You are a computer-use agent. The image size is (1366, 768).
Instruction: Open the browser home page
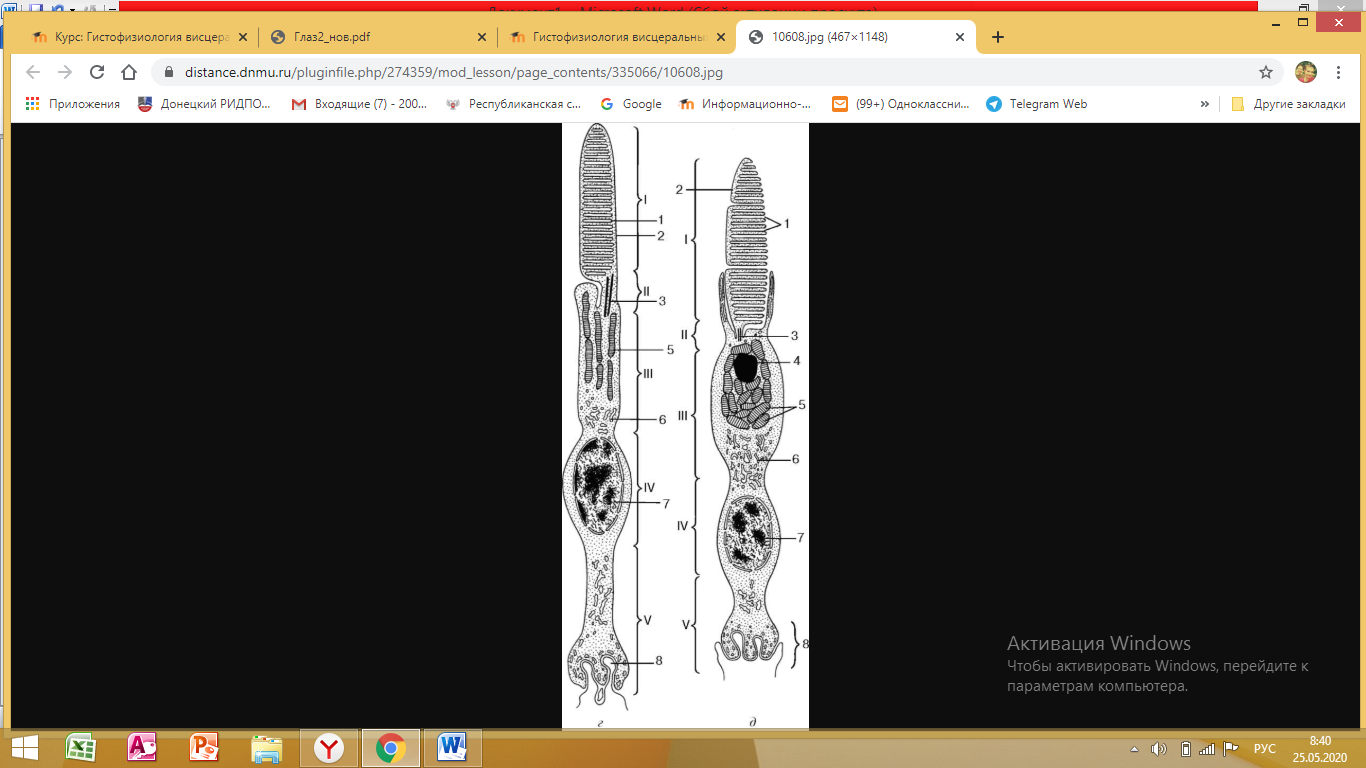click(x=129, y=72)
